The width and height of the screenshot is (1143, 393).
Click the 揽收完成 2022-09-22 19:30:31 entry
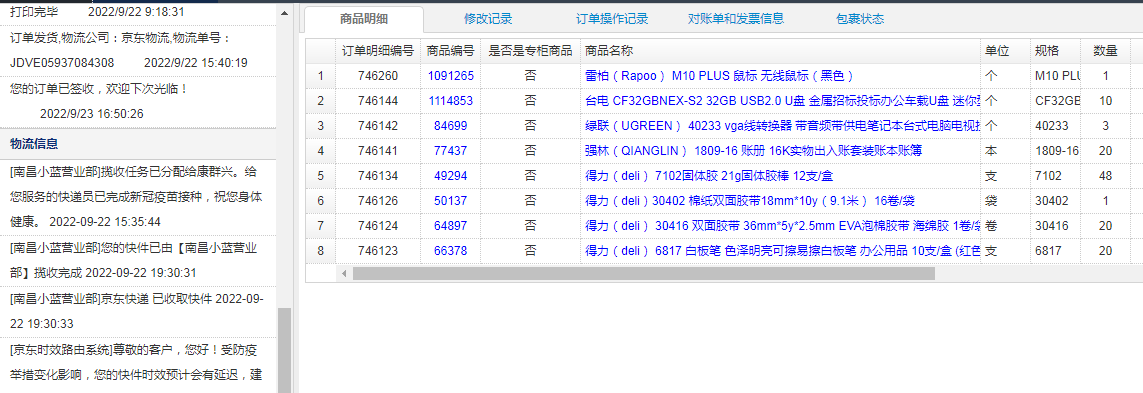pos(139,260)
